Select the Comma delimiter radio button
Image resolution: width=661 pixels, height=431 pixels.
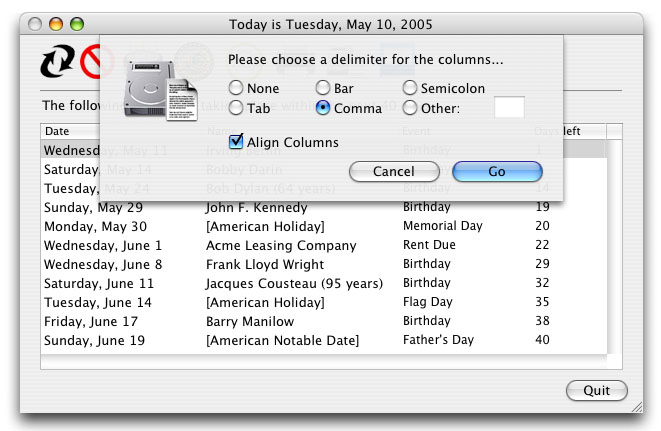click(324, 108)
